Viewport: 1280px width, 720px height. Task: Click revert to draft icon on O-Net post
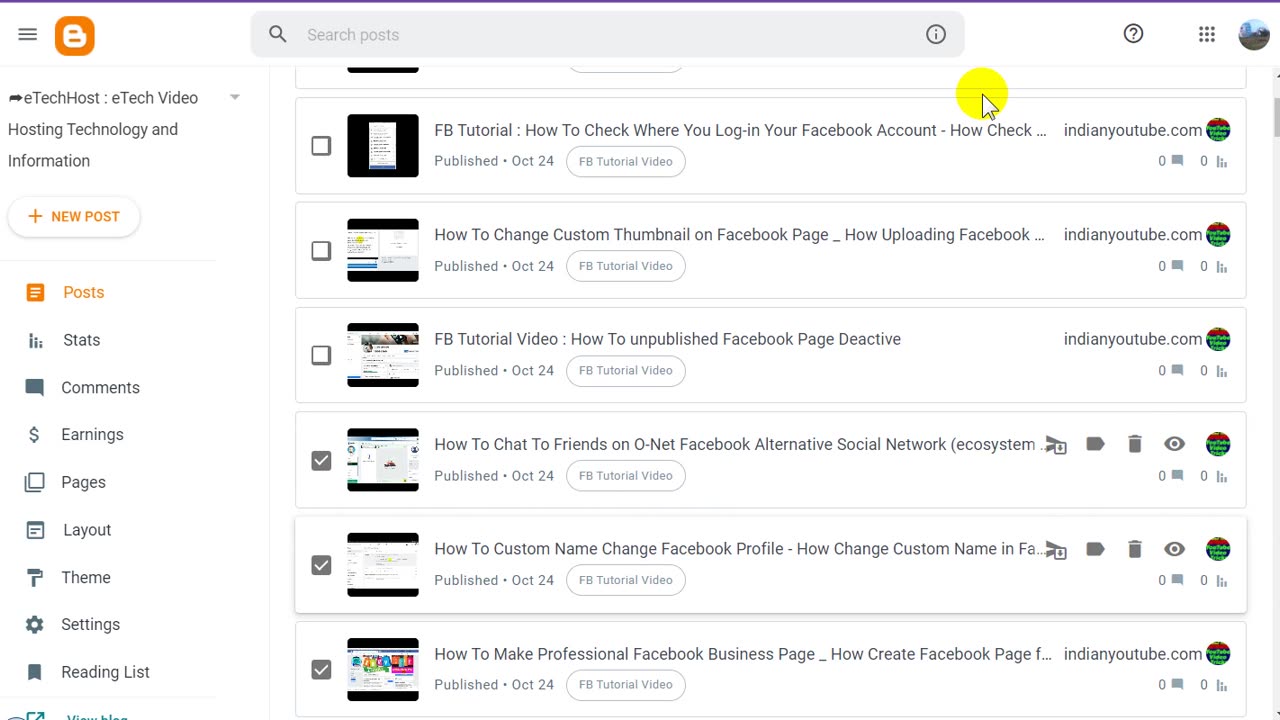[x=1056, y=444]
